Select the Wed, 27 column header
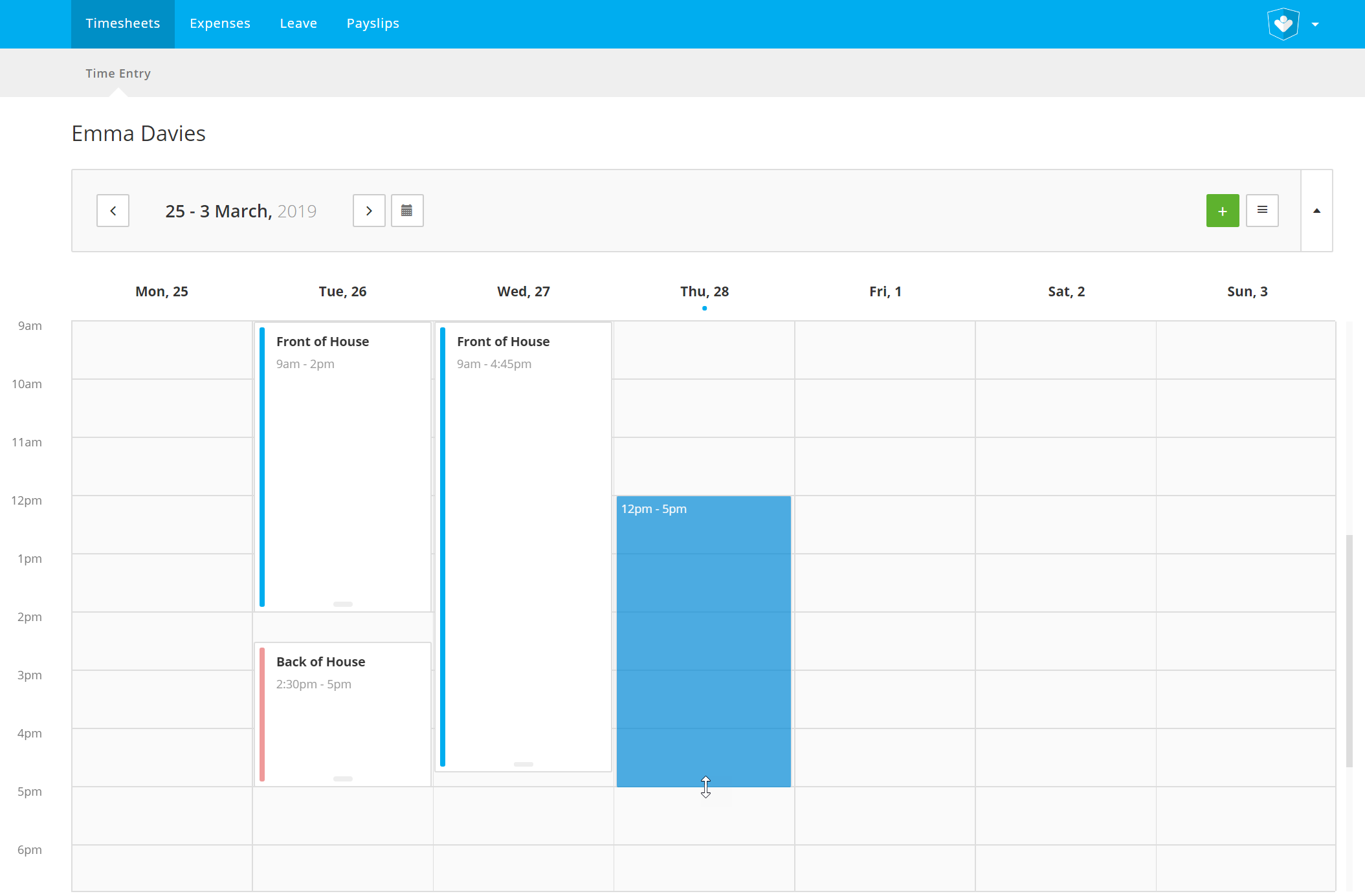Image resolution: width=1365 pixels, height=896 pixels. [524, 292]
